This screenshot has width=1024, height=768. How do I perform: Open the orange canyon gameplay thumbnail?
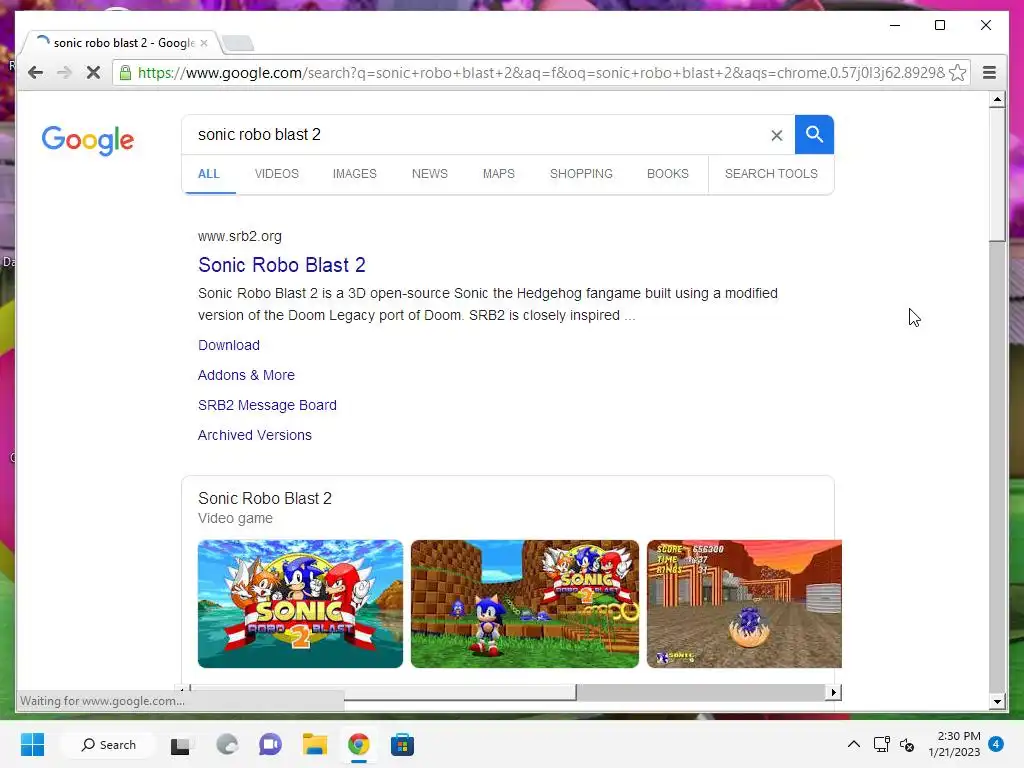point(744,603)
